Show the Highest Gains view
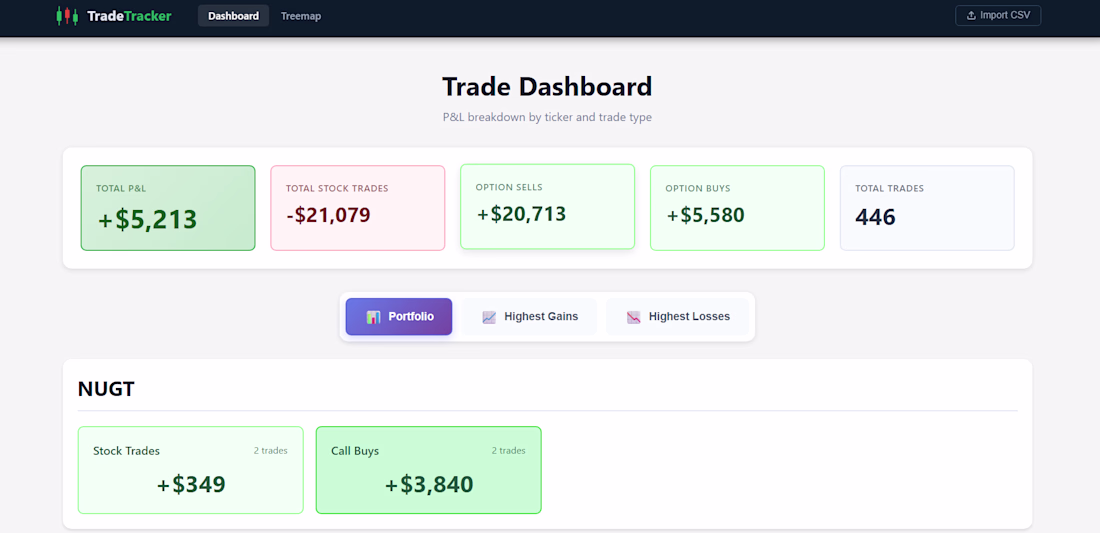 tap(529, 317)
